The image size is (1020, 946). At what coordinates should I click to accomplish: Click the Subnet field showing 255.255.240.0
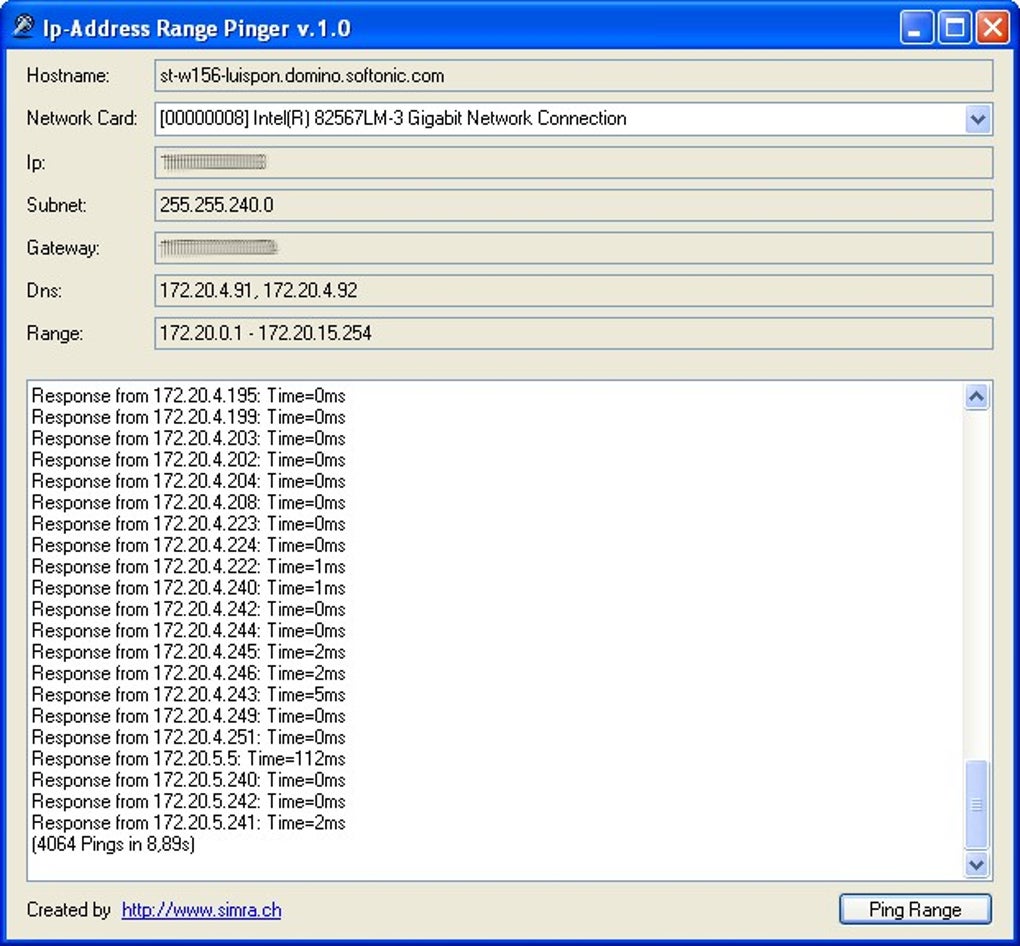point(574,205)
